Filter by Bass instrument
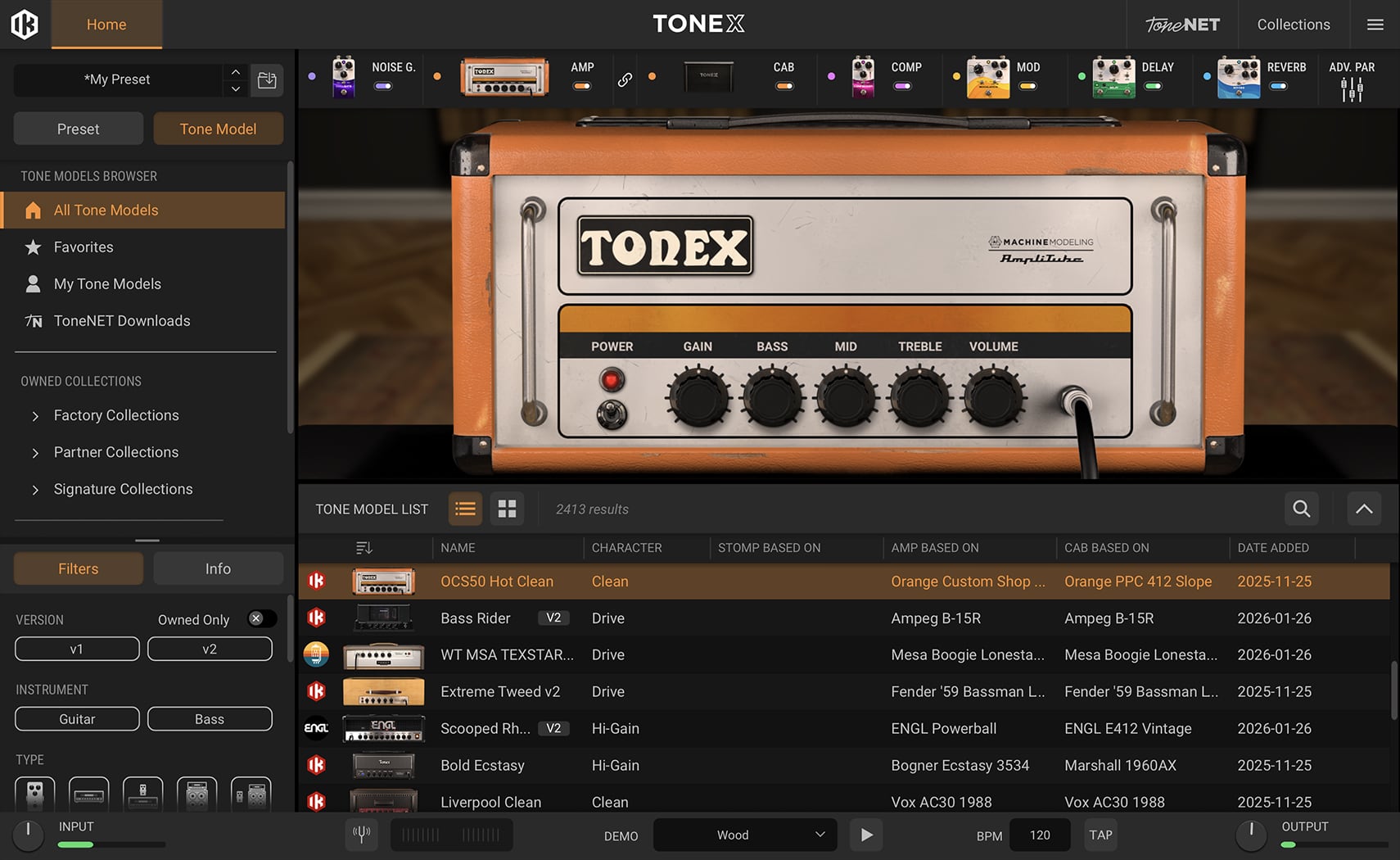The image size is (1400, 860). 210,719
